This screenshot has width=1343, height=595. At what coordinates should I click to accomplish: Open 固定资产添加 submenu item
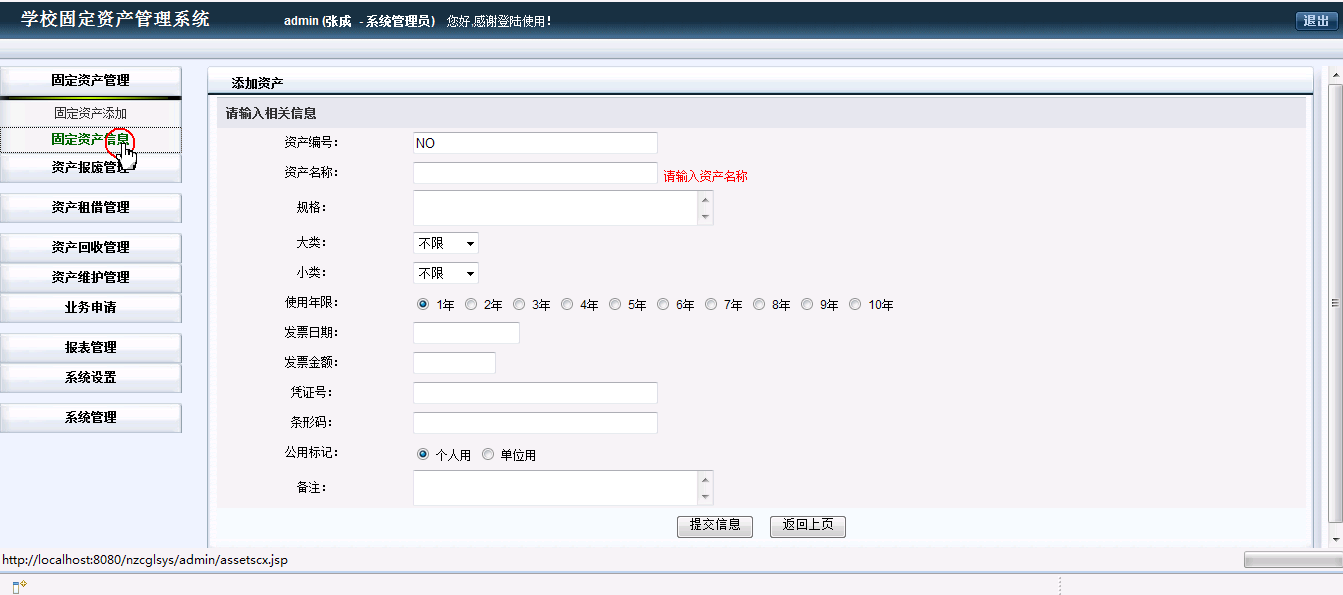tap(91, 114)
